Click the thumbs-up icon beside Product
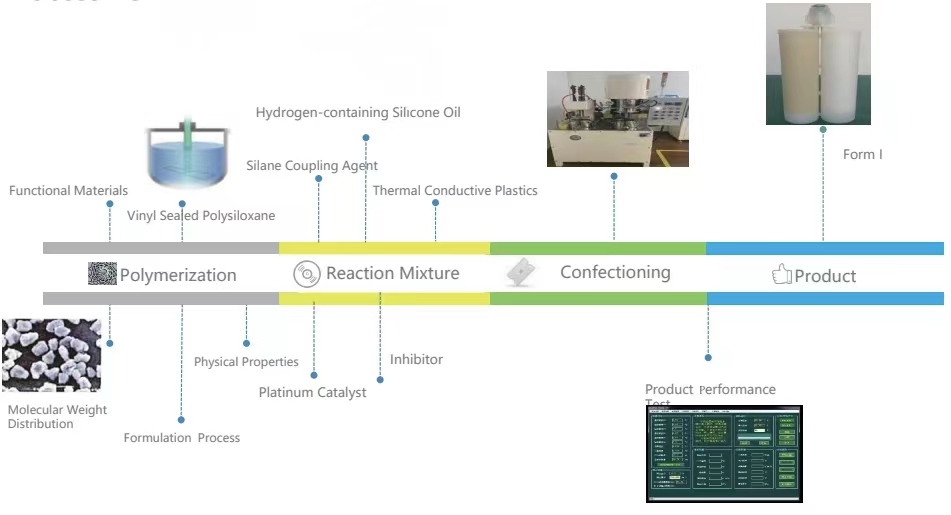Screen dimensions: 951x515 coord(781,275)
